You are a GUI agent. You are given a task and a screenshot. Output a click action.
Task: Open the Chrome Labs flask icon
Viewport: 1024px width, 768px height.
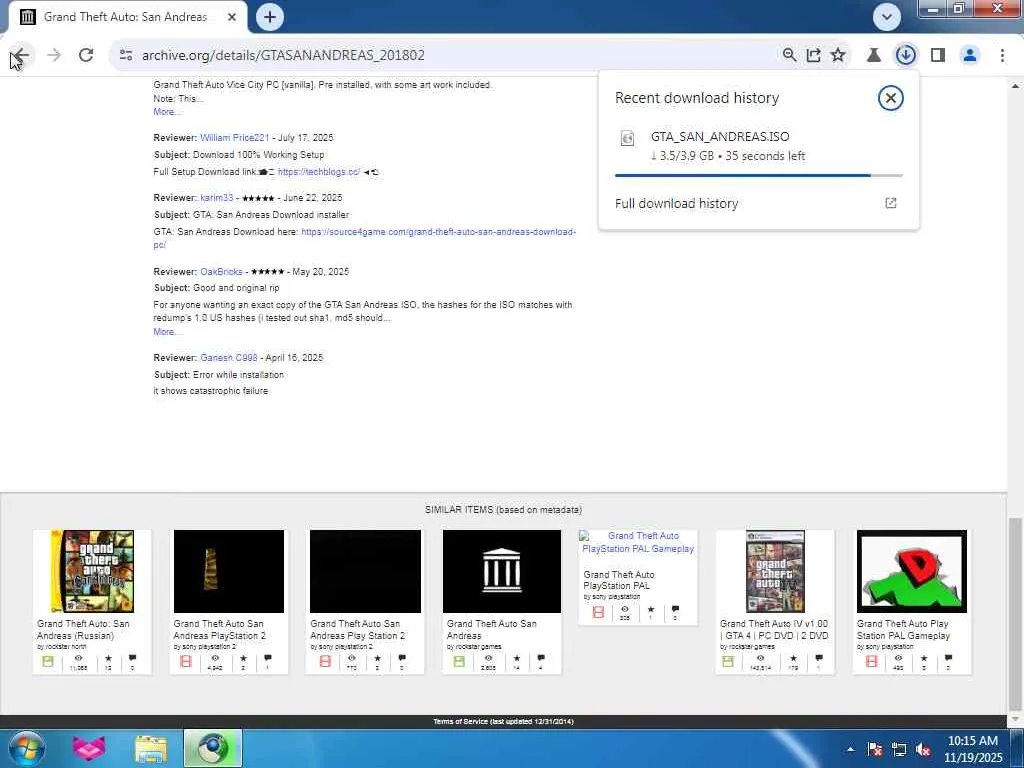point(873,56)
